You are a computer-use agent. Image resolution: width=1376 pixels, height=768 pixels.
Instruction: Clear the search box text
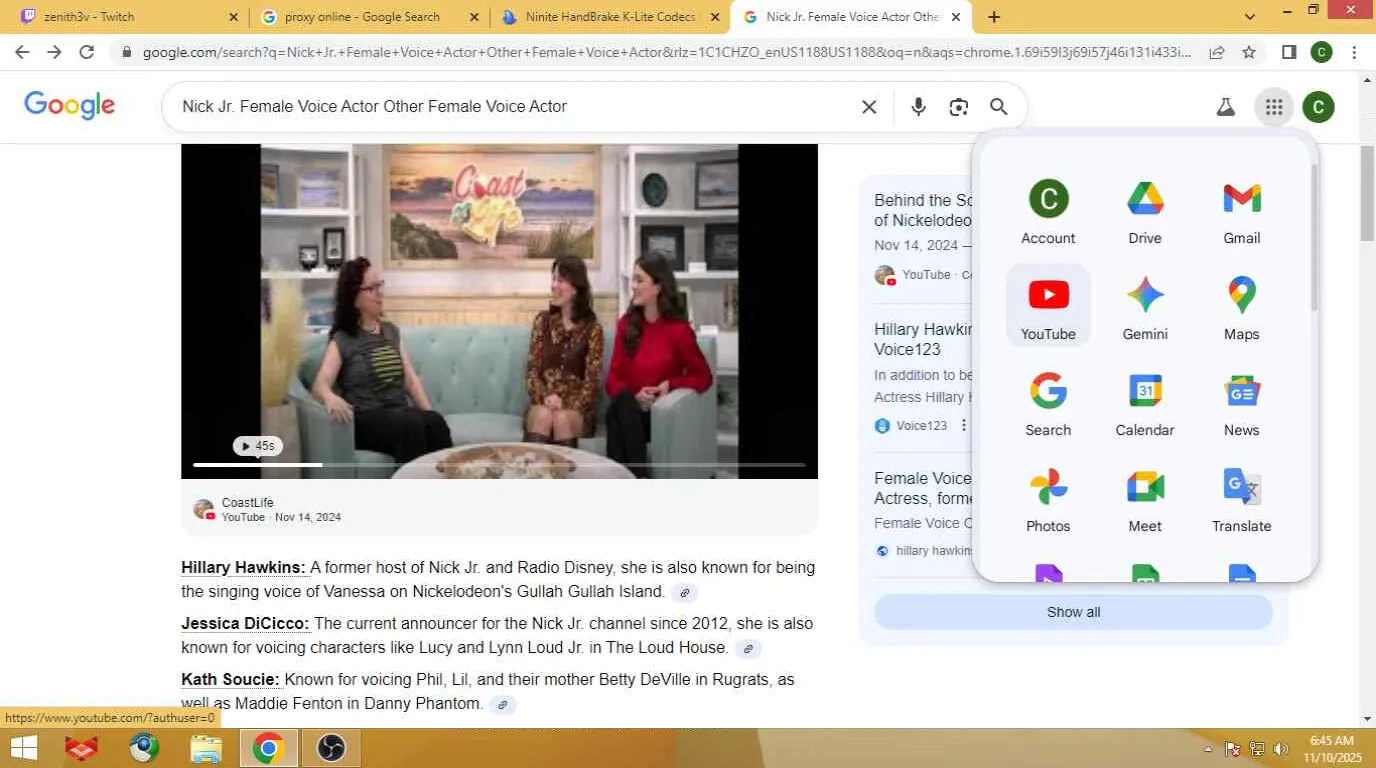(x=869, y=107)
